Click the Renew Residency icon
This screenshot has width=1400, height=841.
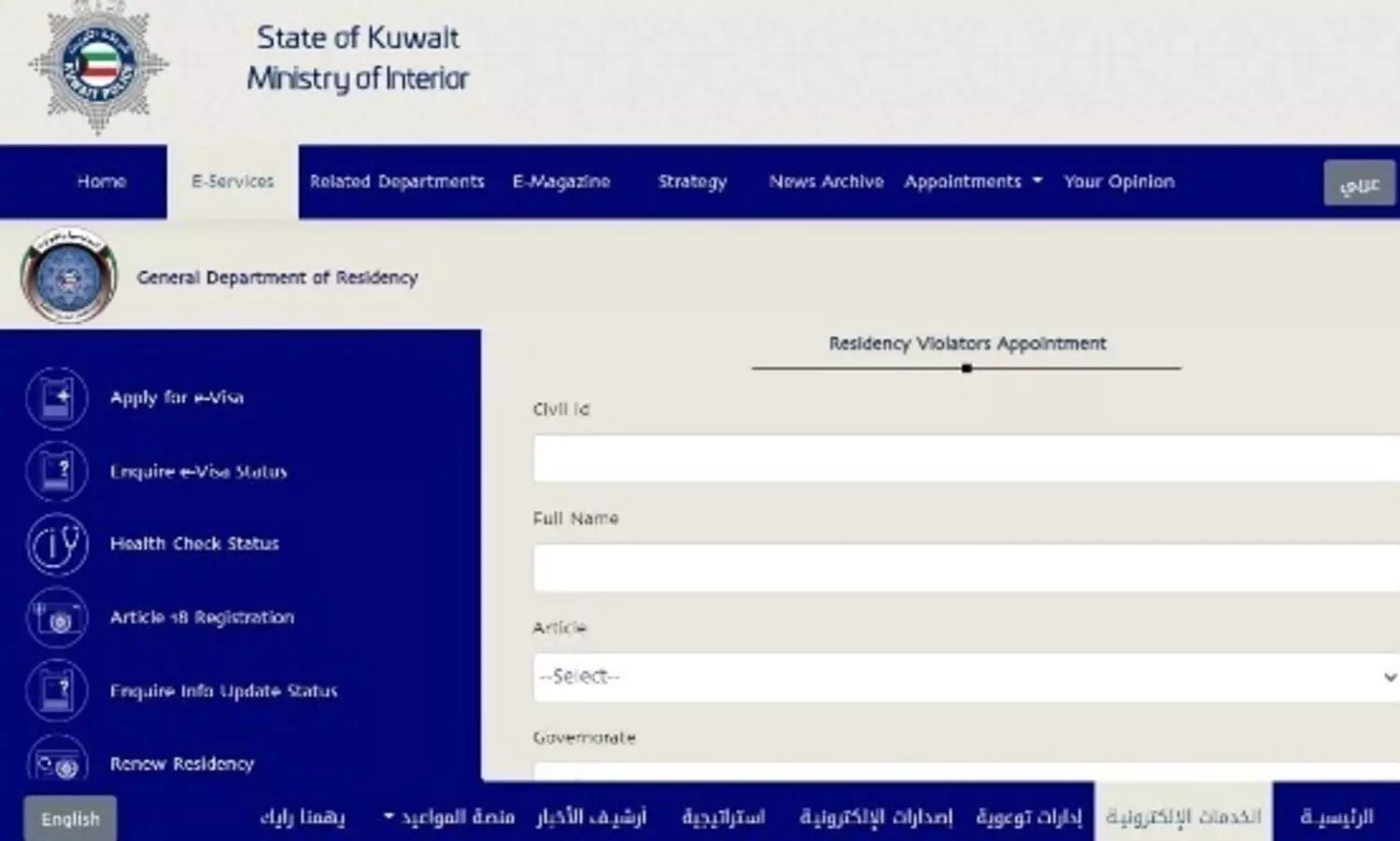(x=57, y=763)
